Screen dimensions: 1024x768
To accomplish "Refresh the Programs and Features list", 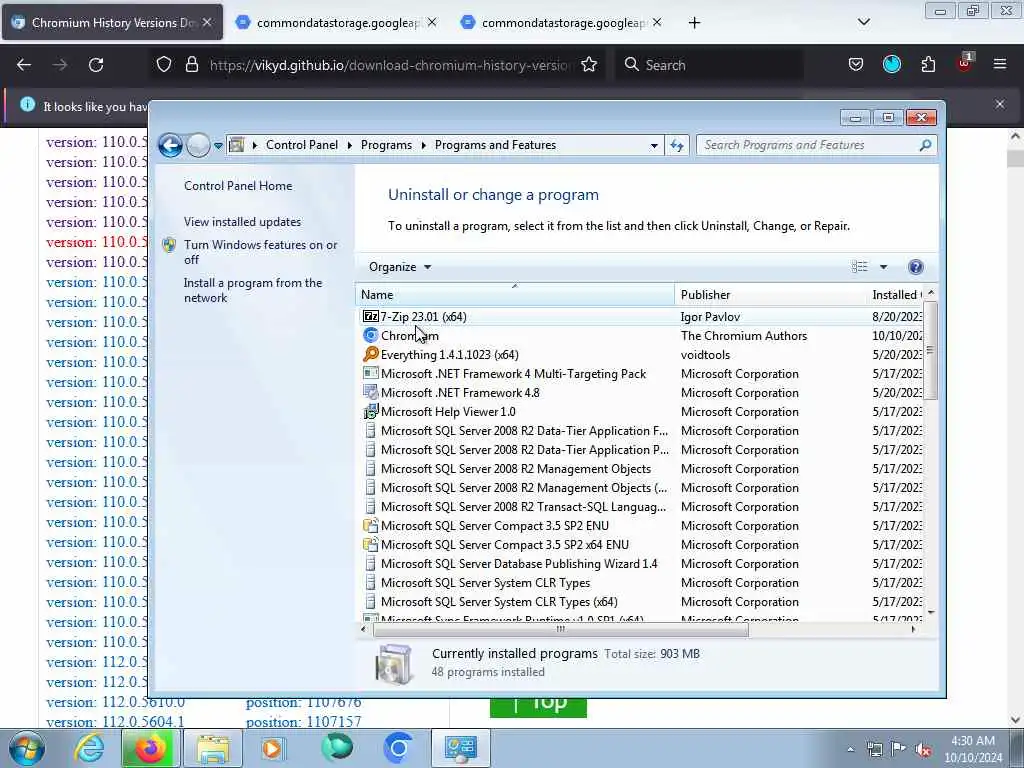I will point(677,145).
